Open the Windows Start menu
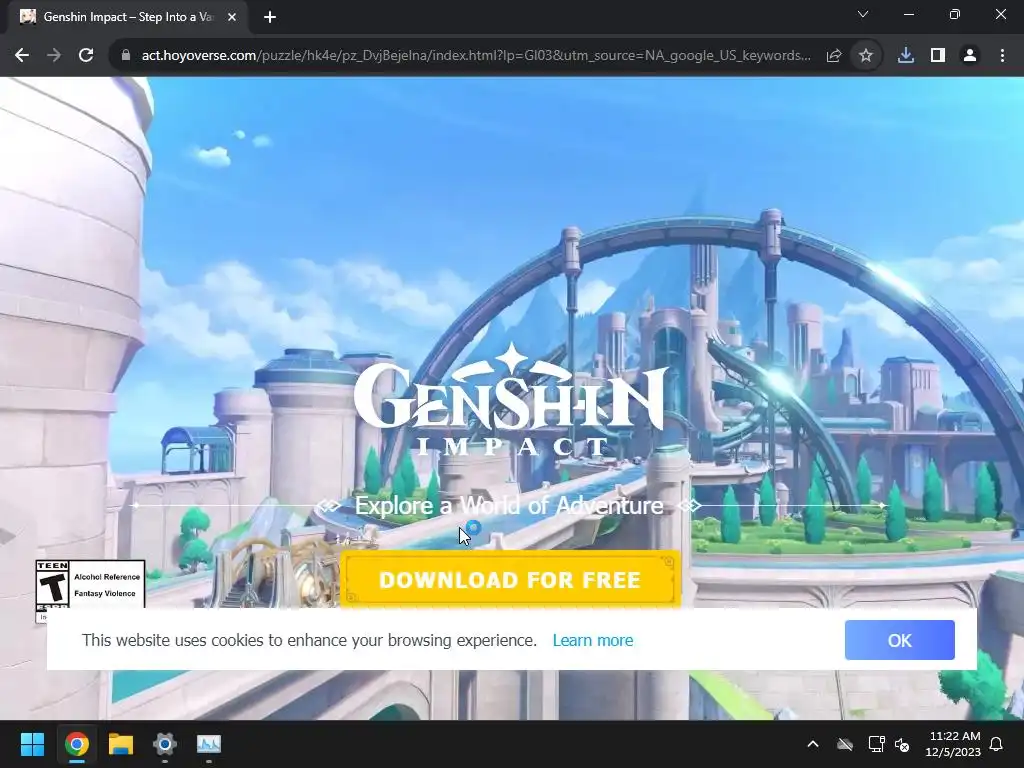Viewport: 1024px width, 768px height. [32, 744]
